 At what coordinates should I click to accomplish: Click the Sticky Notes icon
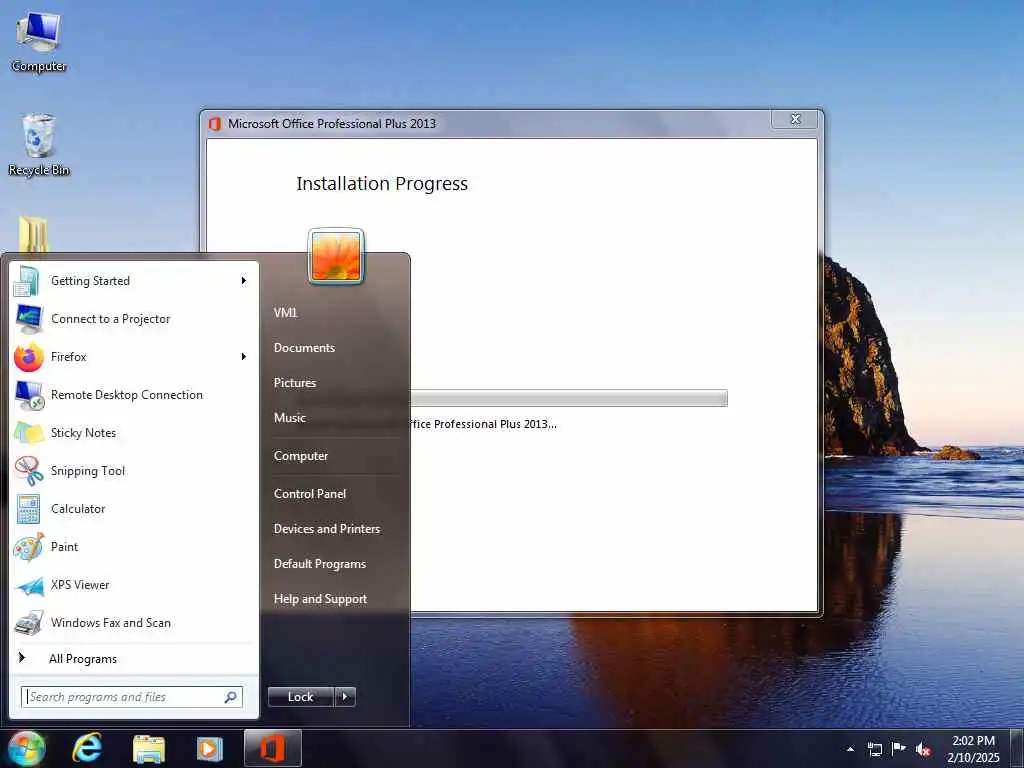click(x=29, y=433)
